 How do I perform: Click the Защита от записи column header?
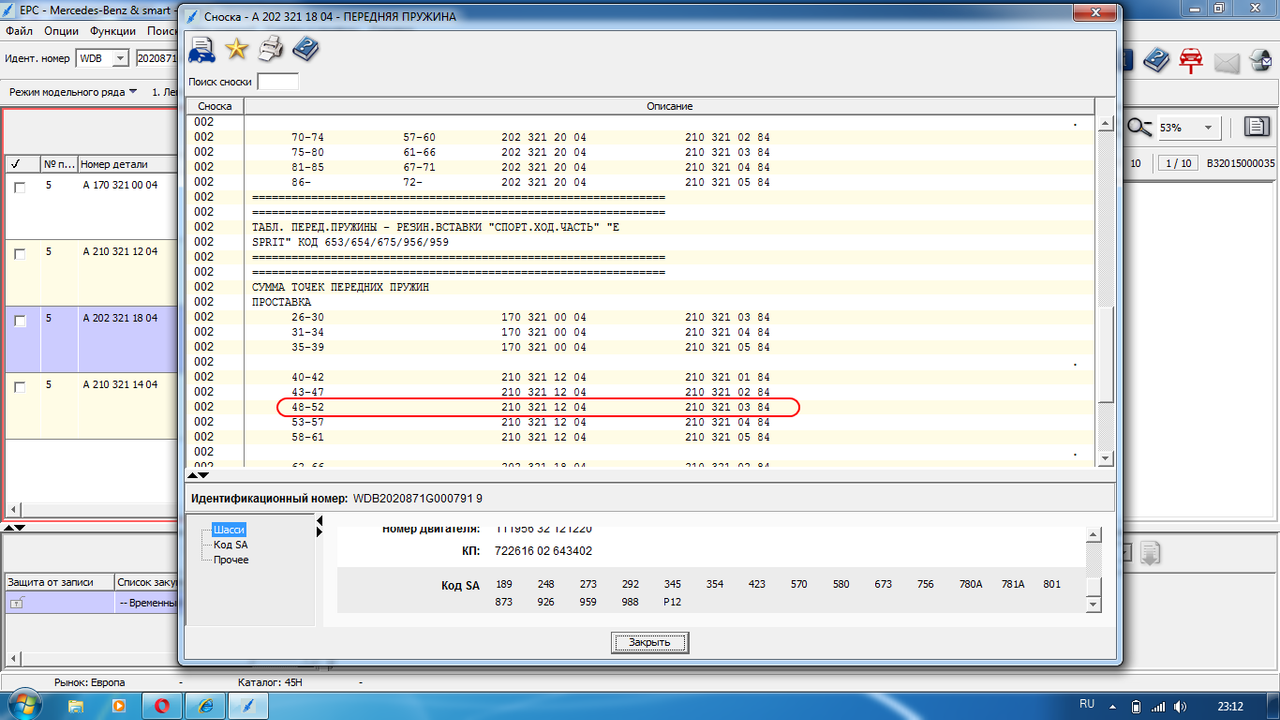click(x=58, y=582)
